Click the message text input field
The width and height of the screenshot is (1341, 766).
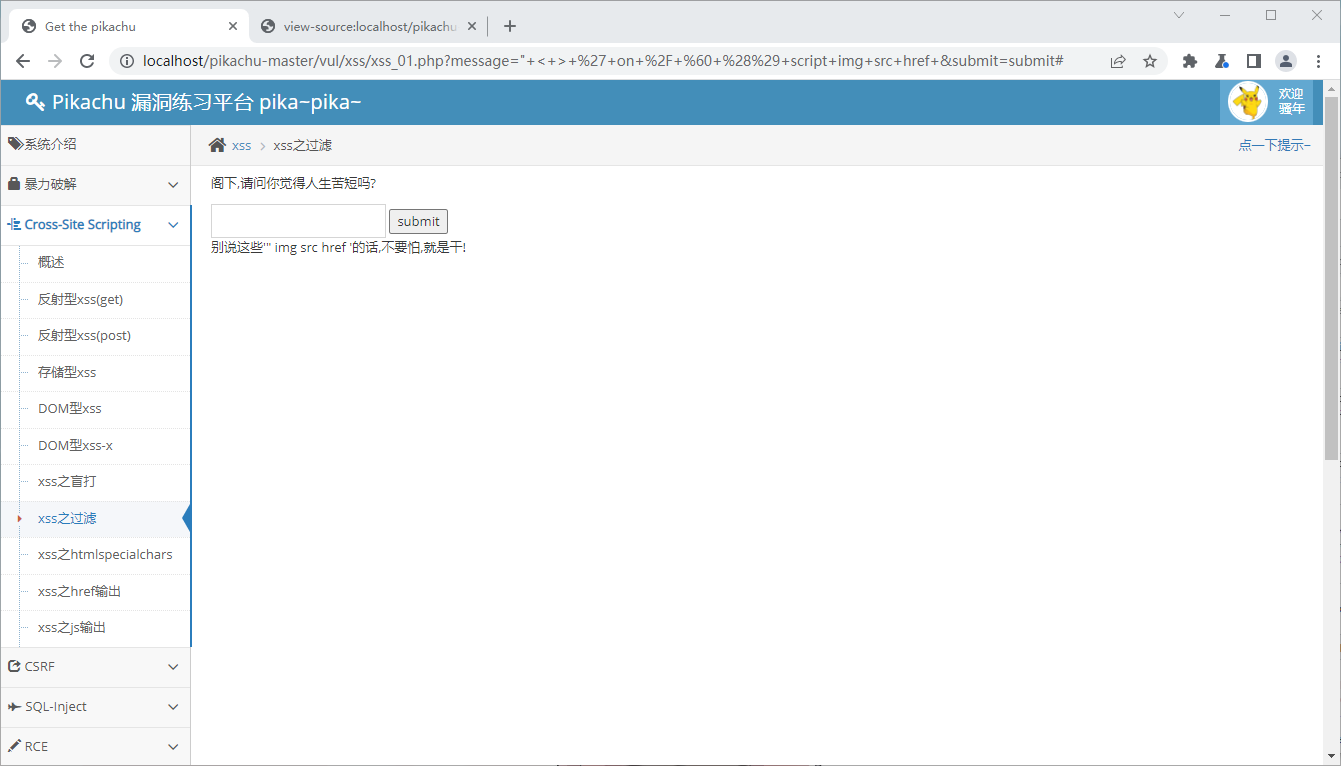298,221
